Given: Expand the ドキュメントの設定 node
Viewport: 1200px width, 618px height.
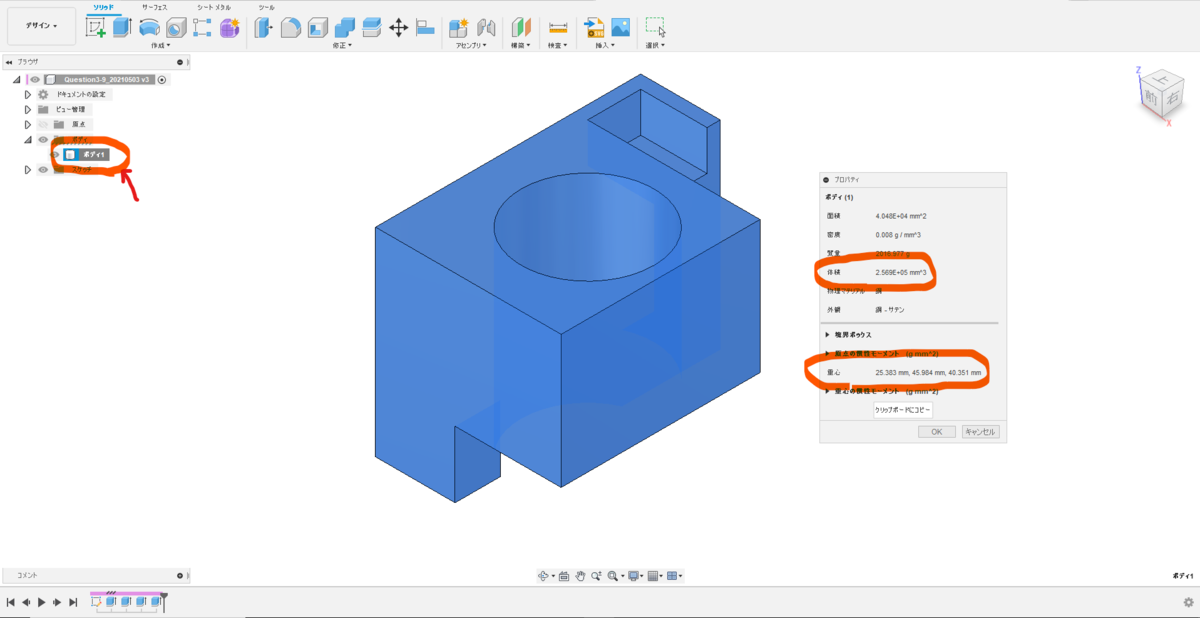Looking at the screenshot, I should 28,94.
